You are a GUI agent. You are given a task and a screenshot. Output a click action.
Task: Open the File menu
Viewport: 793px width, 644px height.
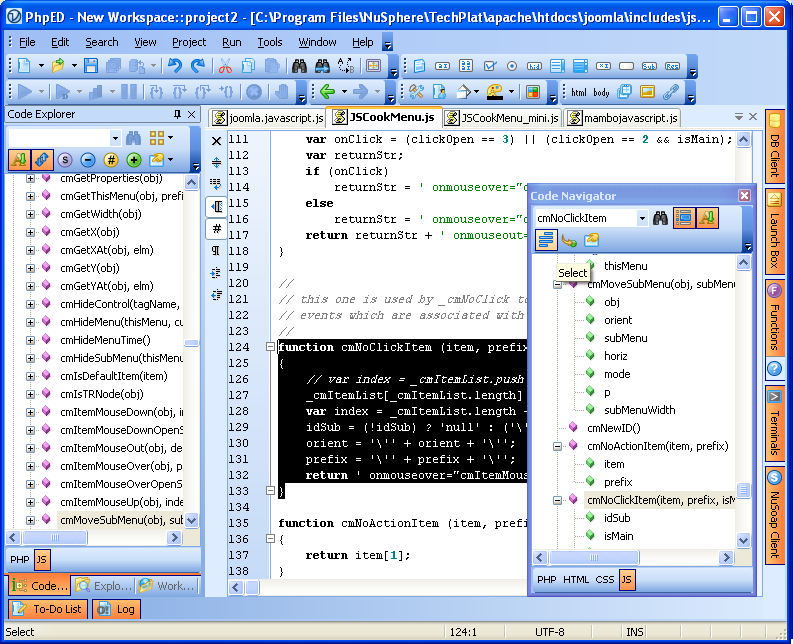point(27,42)
